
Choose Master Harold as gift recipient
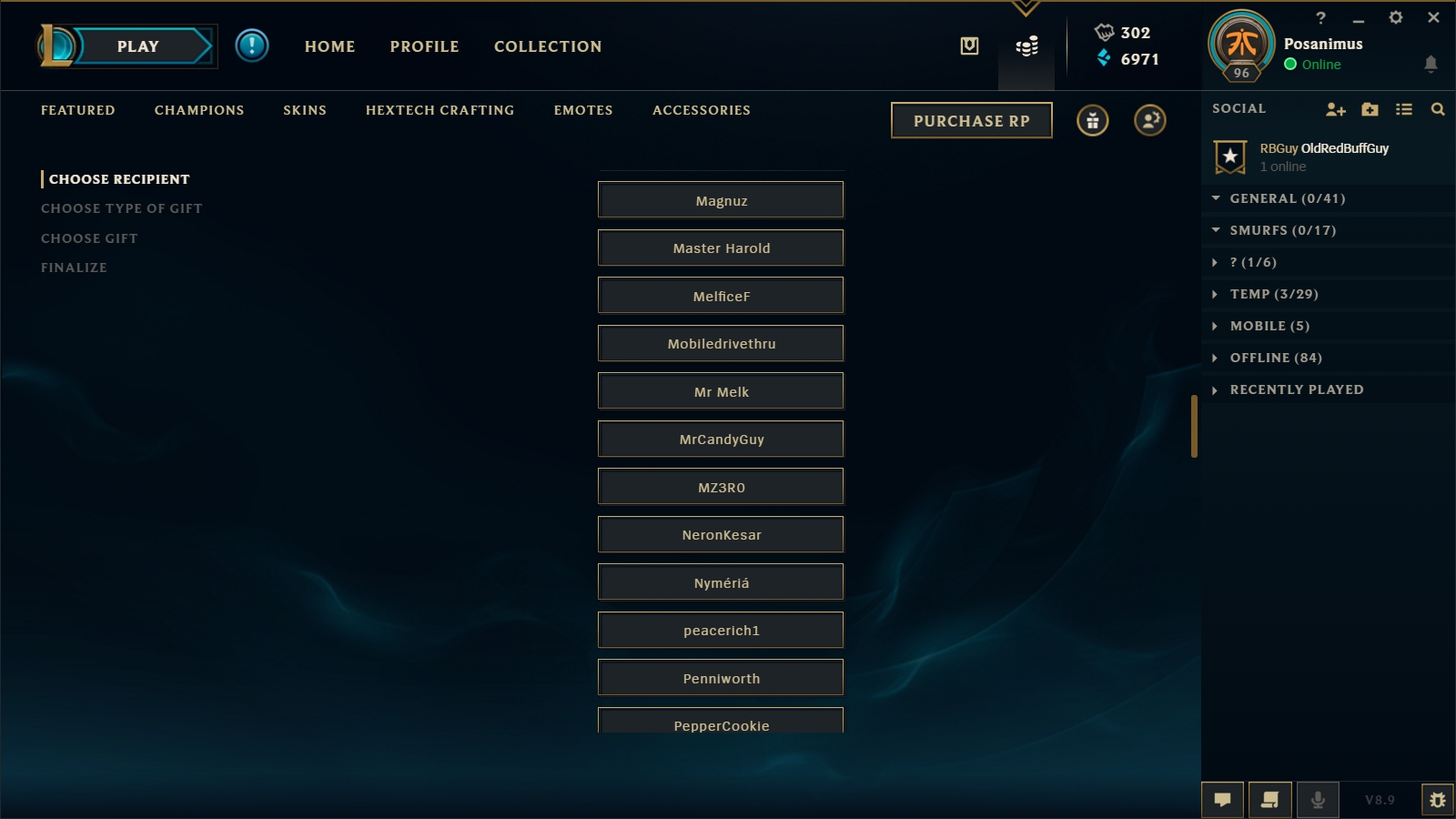[x=721, y=248]
